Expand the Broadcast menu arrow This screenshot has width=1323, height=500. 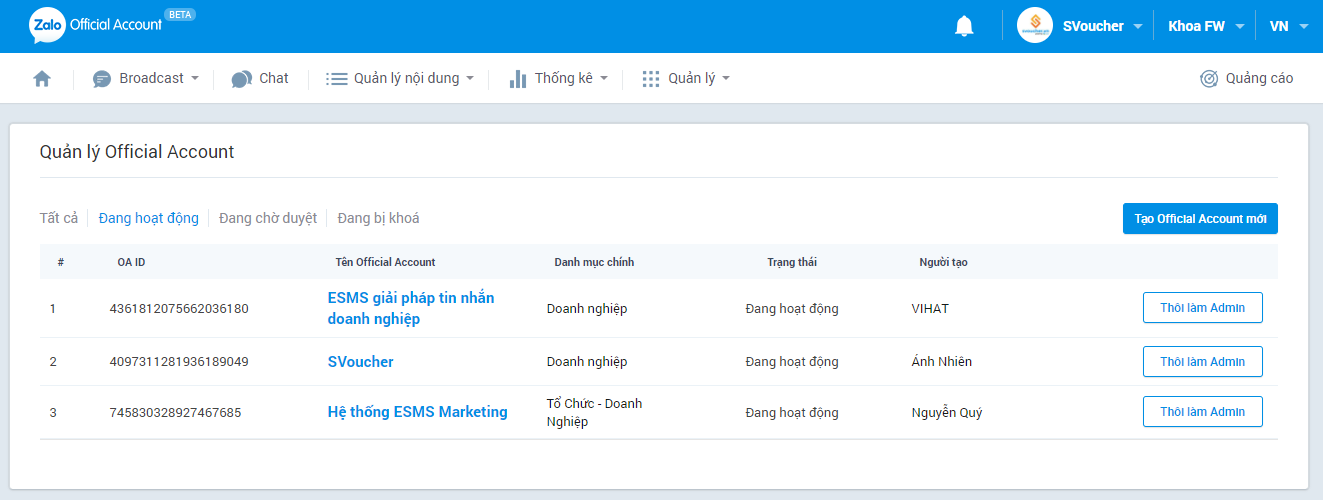point(195,79)
